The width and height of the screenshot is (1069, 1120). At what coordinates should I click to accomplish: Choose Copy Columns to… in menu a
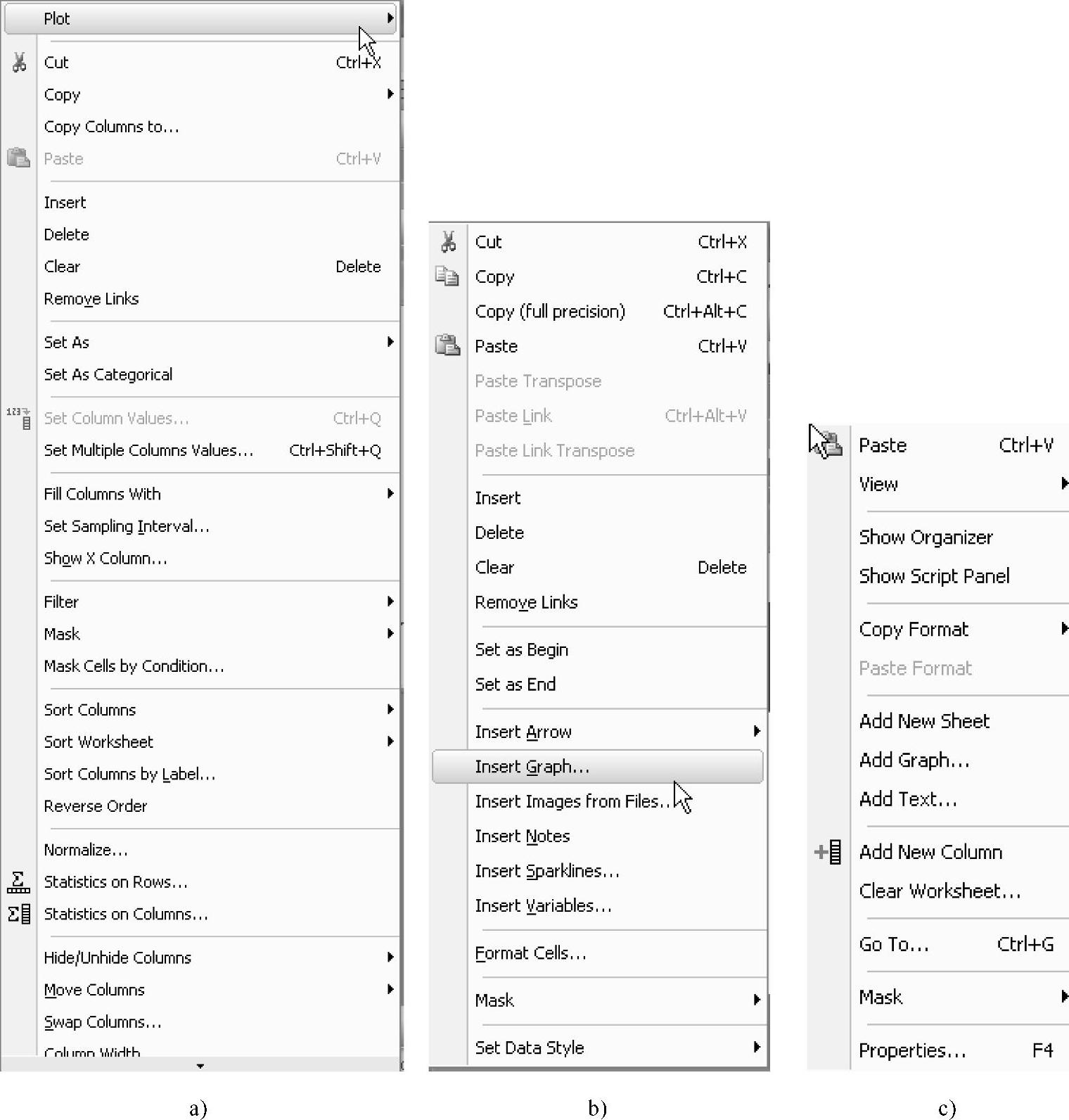click(x=112, y=127)
